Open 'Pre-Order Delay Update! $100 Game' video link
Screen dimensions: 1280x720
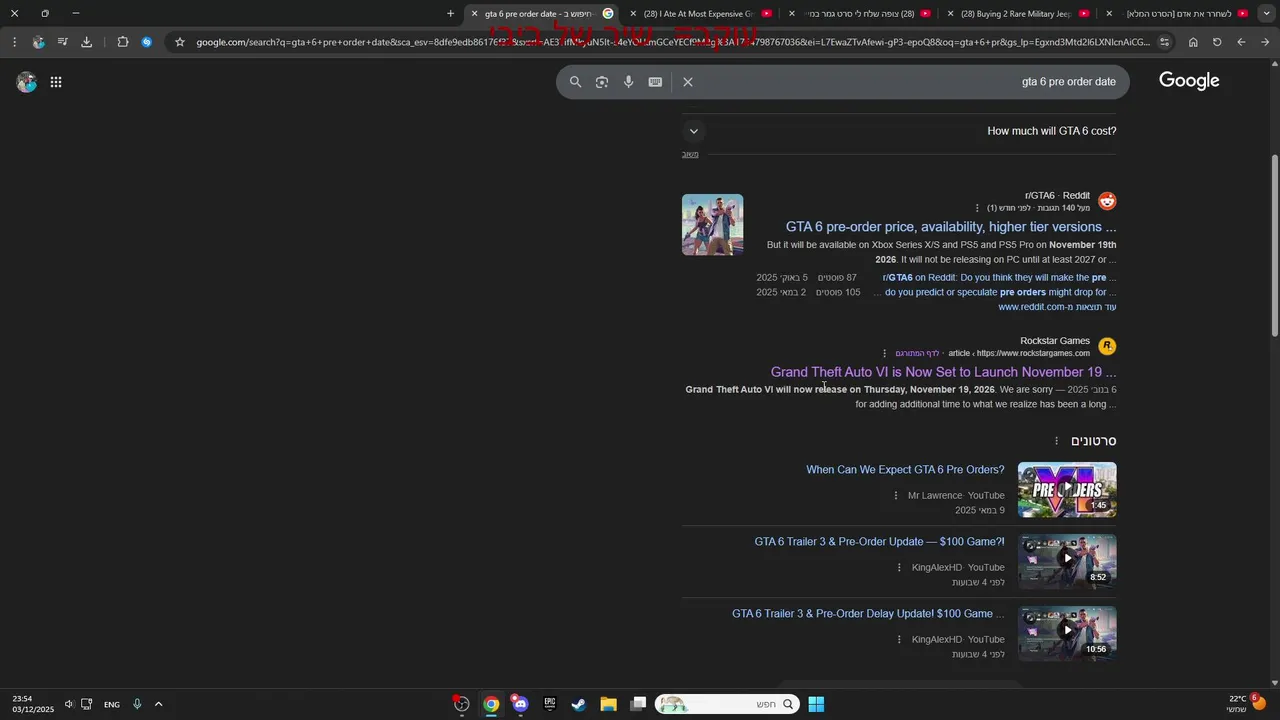tap(868, 614)
